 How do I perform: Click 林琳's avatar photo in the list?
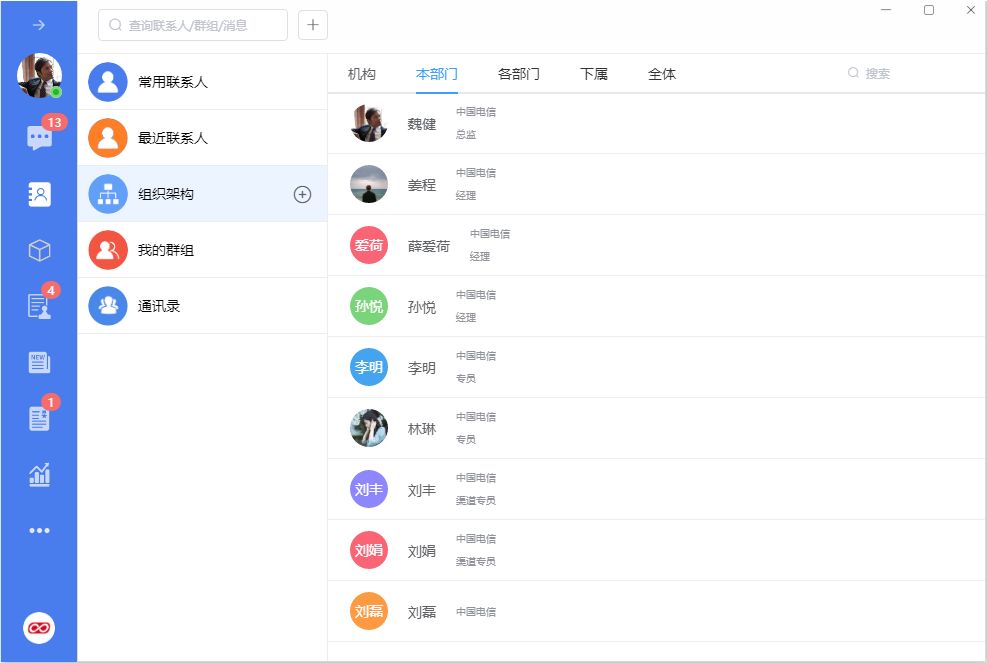(369, 428)
